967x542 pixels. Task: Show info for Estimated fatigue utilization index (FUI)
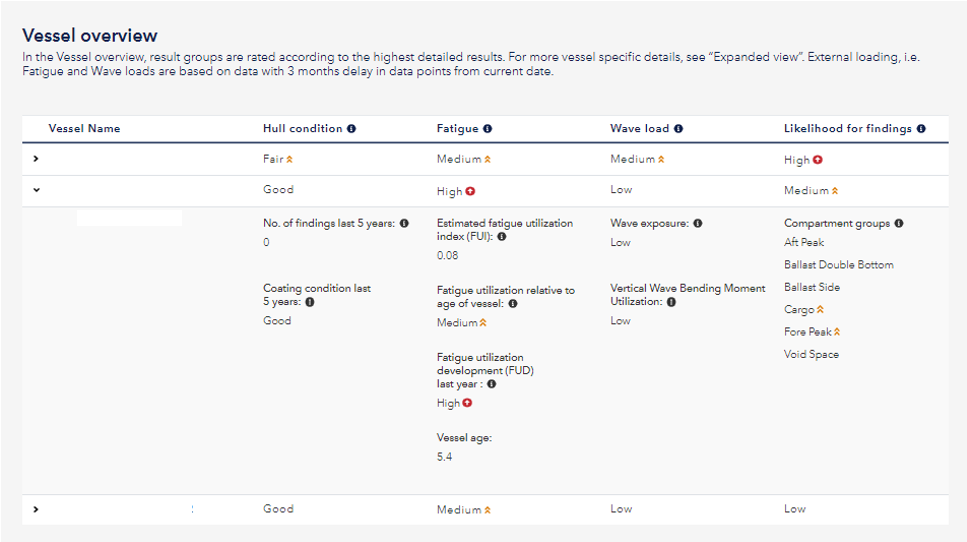click(501, 237)
